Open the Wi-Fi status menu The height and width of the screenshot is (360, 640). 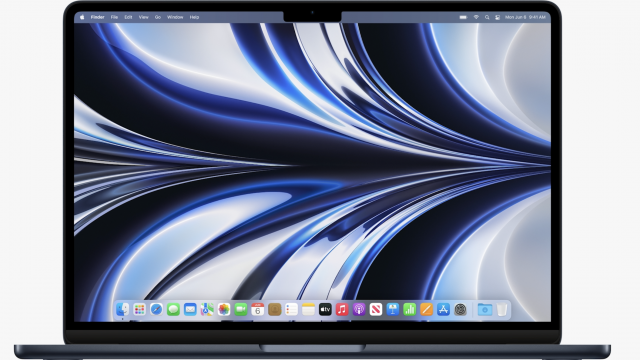pos(476,17)
